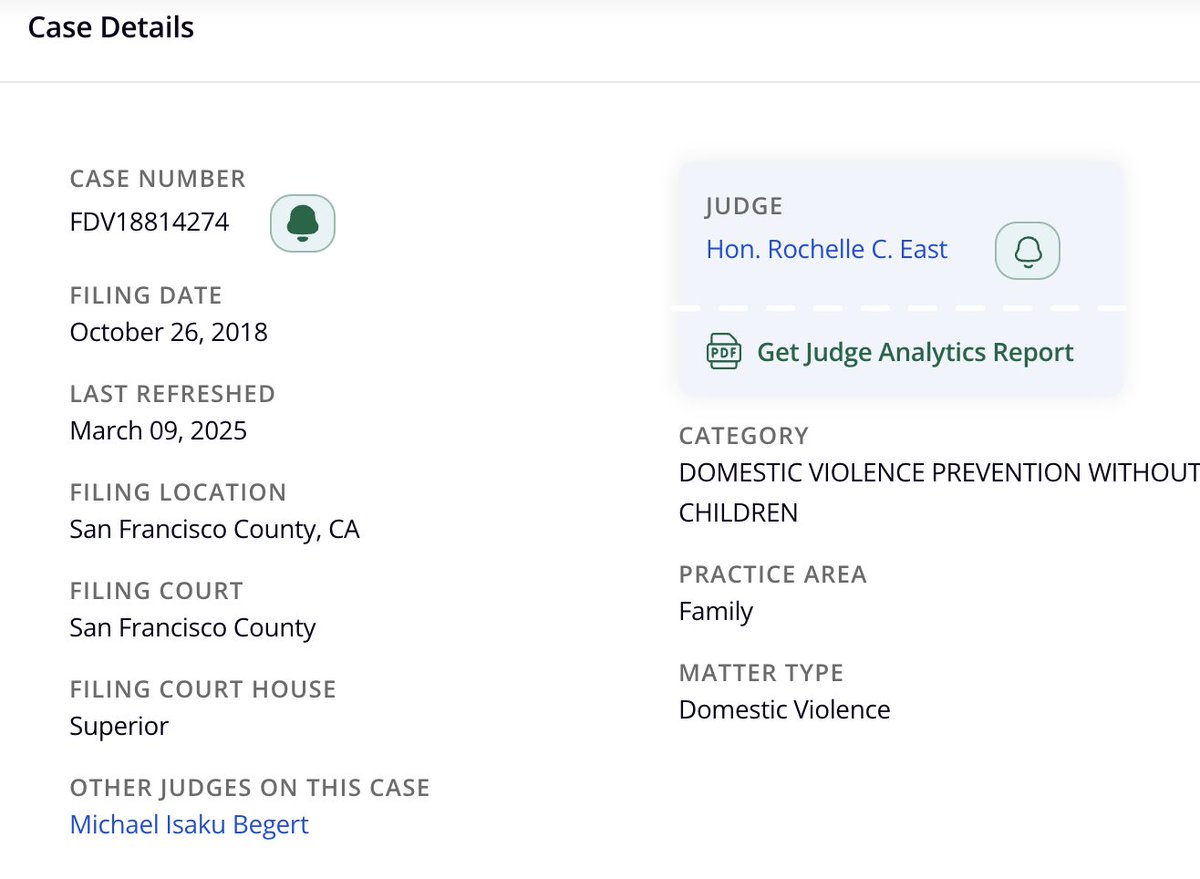Click the PDF report icon
Image resolution: width=1200 pixels, height=879 pixels.
pyautogui.click(x=723, y=351)
